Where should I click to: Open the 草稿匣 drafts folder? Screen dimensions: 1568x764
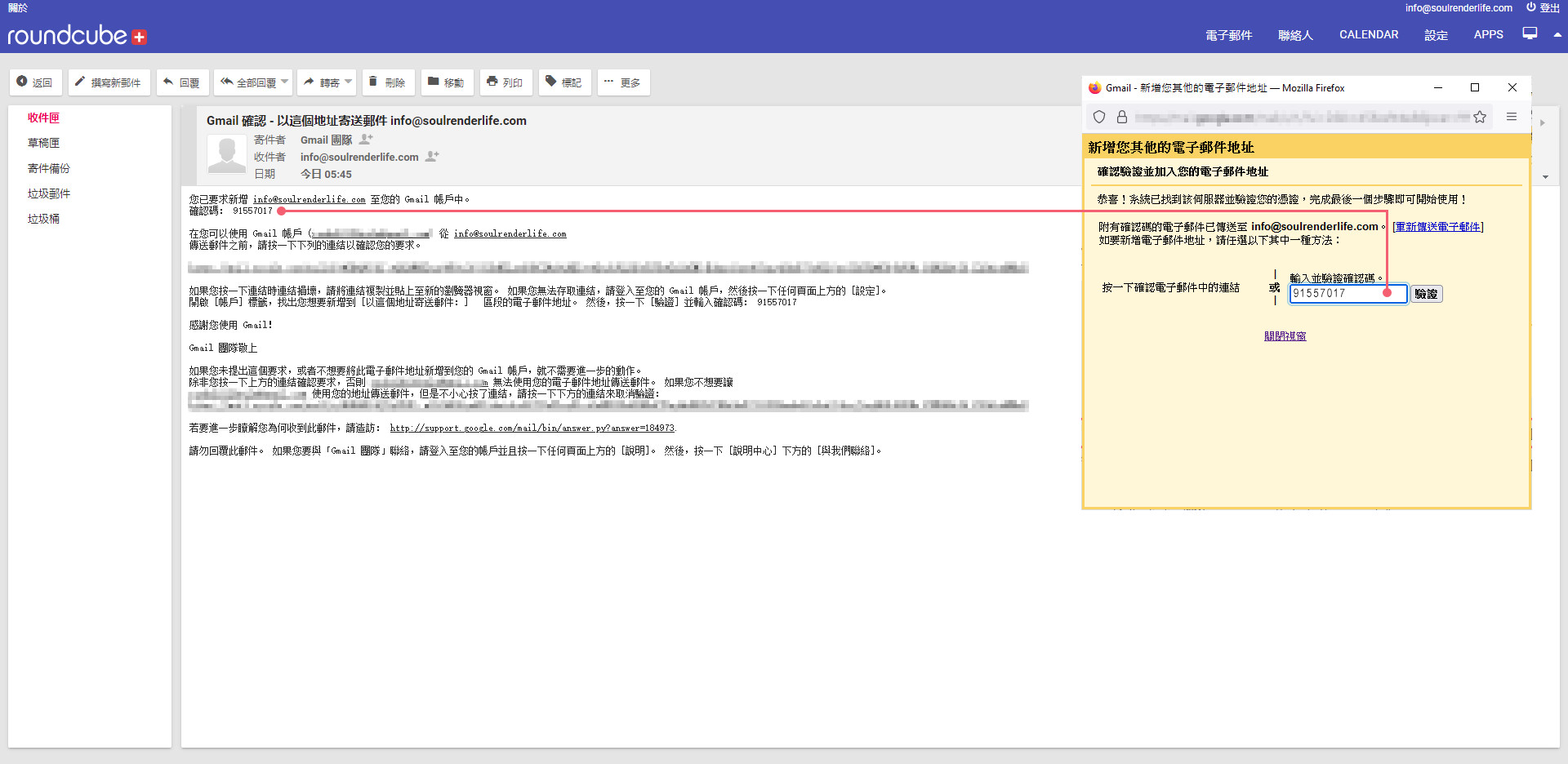click(43, 143)
